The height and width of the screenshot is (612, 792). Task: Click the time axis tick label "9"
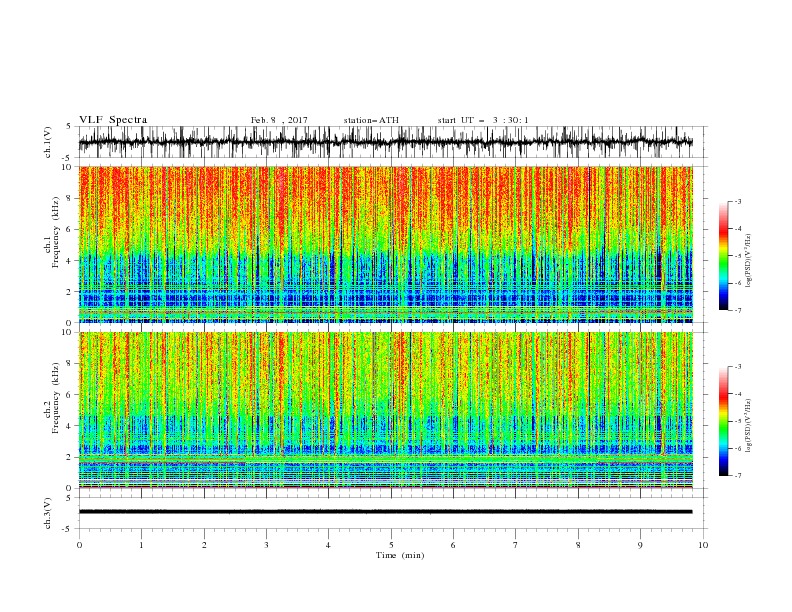click(x=640, y=545)
